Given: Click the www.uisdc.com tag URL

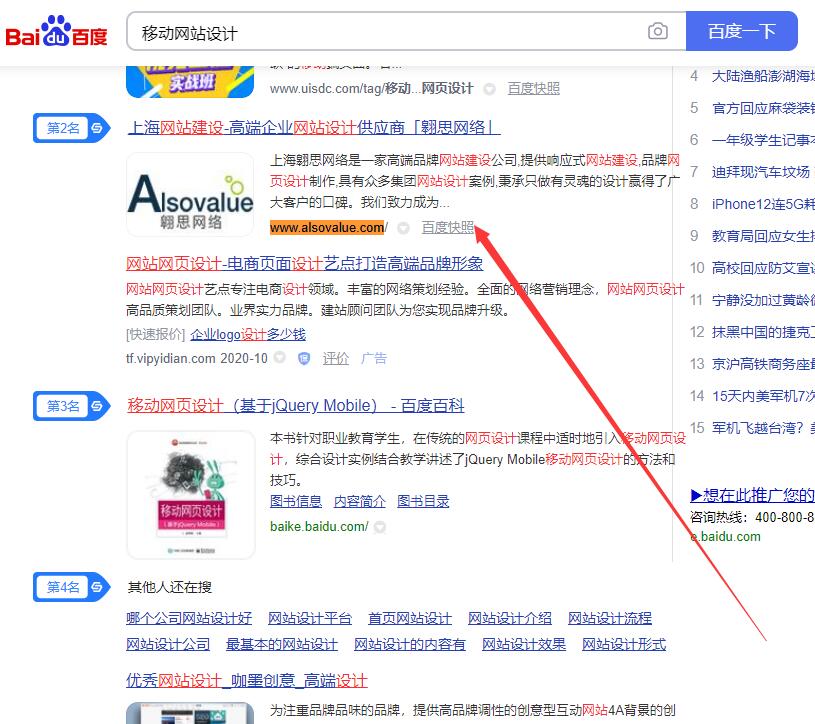Looking at the screenshot, I should (x=372, y=88).
